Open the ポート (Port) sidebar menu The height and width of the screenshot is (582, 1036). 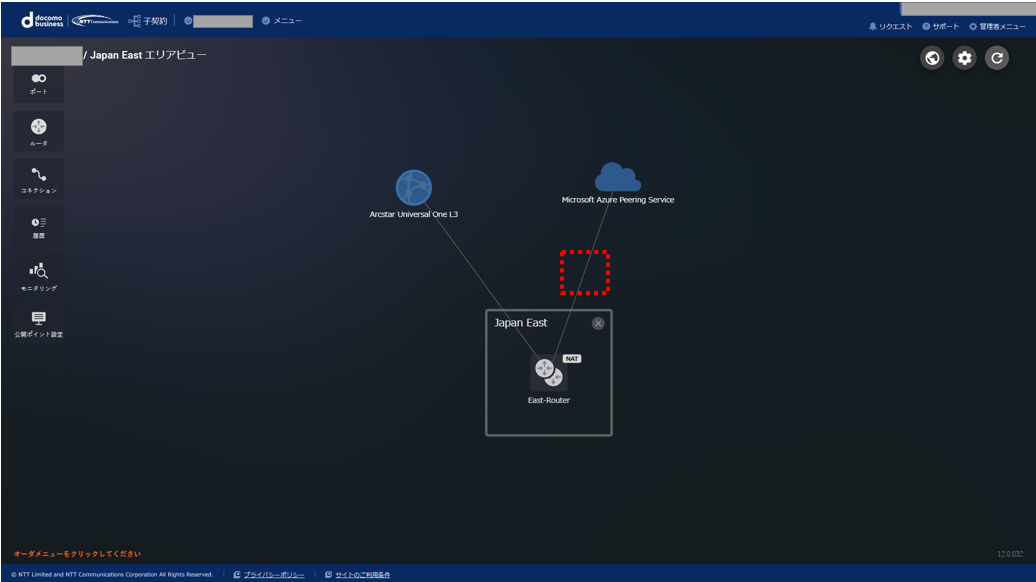point(38,84)
